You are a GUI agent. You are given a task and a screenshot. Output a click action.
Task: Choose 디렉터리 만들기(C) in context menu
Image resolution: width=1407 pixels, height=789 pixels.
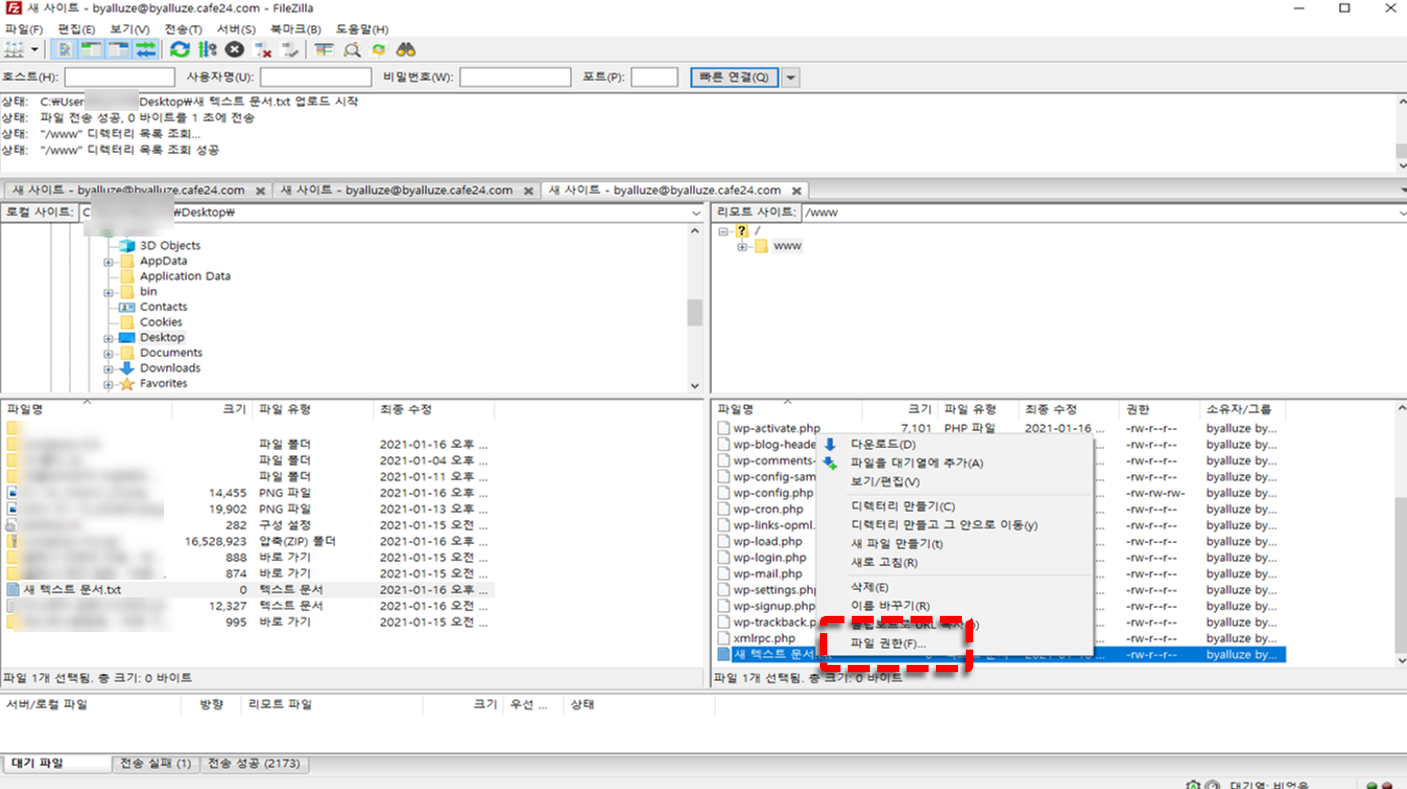(953, 506)
